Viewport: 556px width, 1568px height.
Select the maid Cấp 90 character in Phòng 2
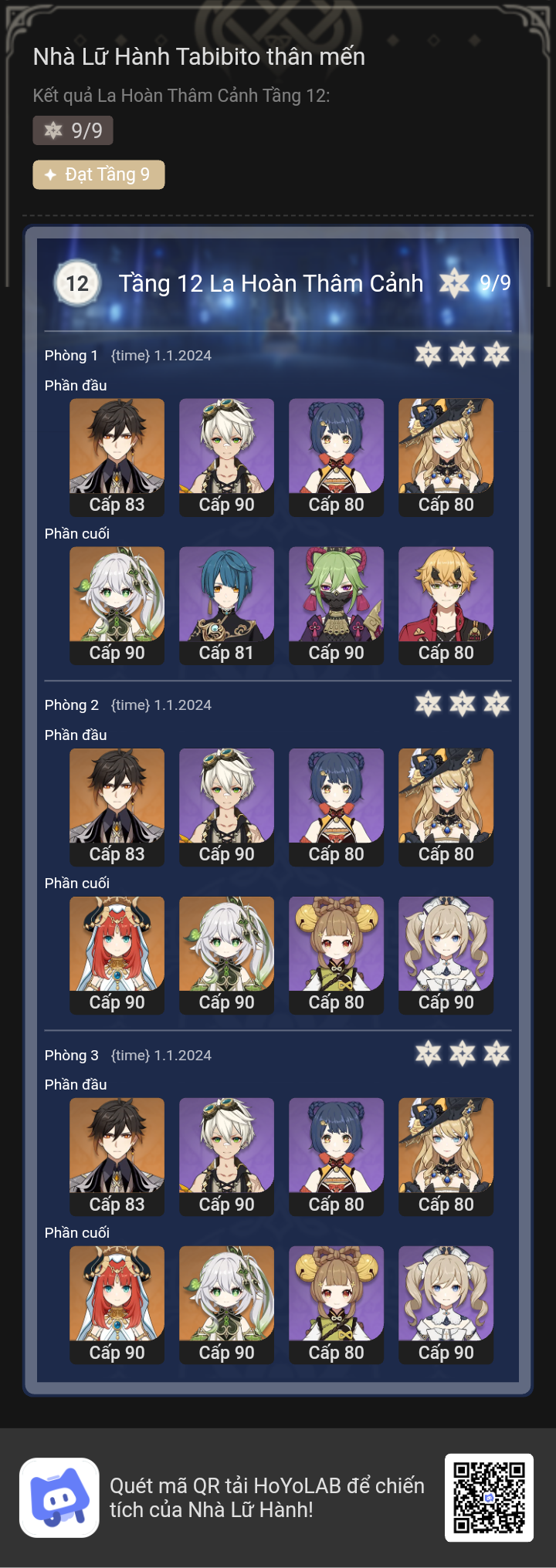pos(446,955)
